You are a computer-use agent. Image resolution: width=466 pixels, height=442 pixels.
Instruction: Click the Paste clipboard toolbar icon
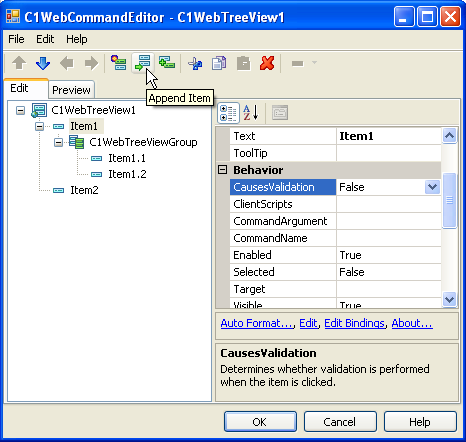pos(243,63)
